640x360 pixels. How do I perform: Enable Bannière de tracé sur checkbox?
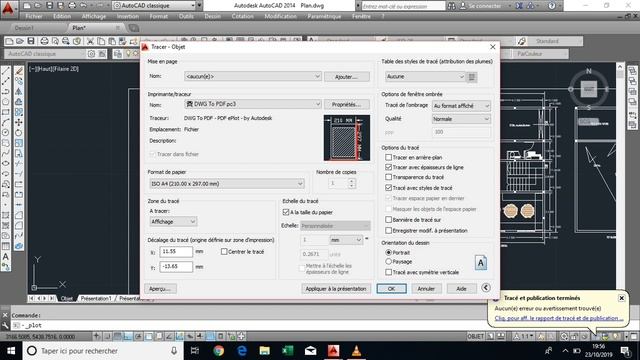(x=389, y=220)
